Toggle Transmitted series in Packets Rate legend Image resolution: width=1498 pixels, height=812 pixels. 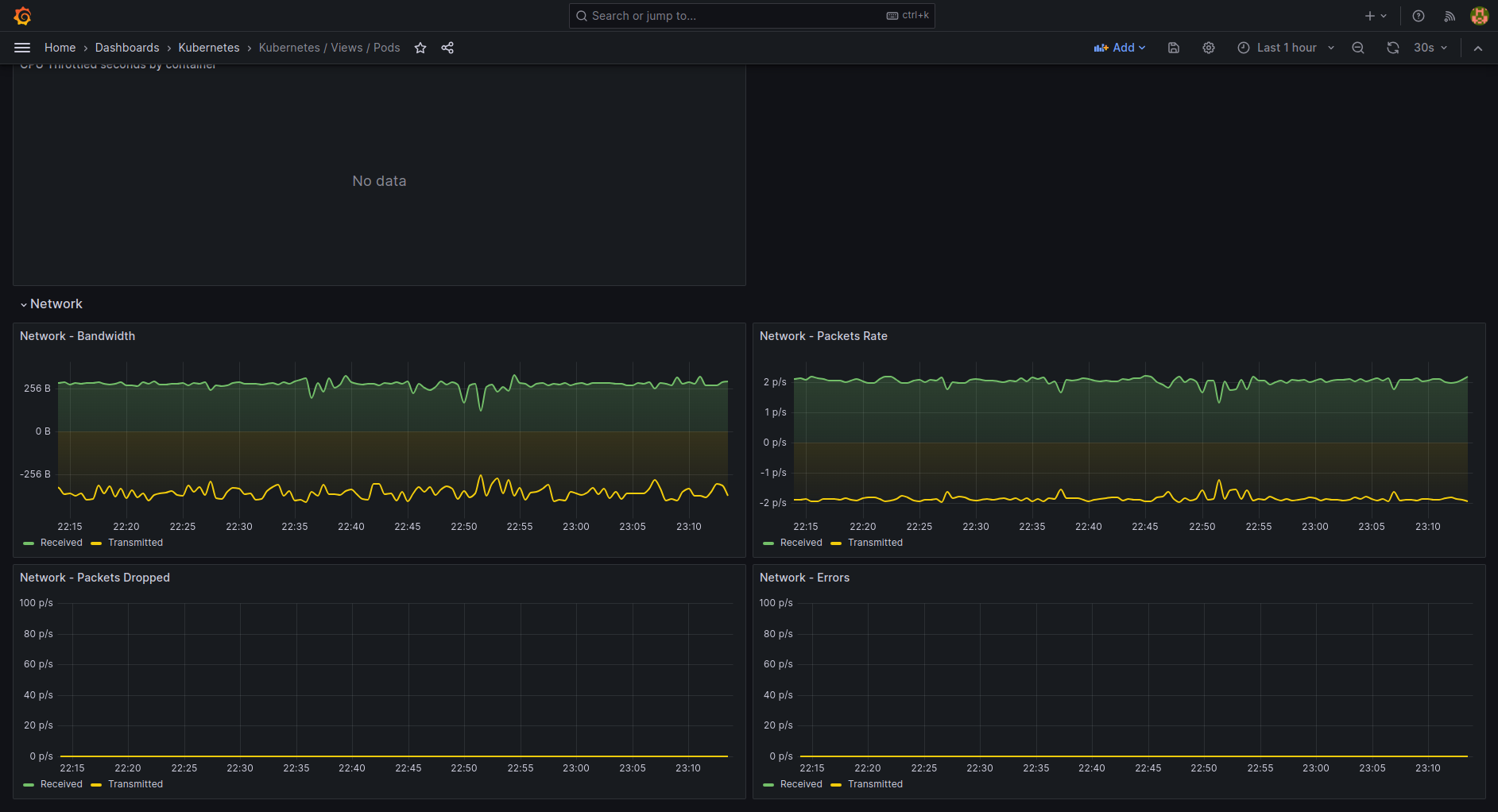pos(874,543)
